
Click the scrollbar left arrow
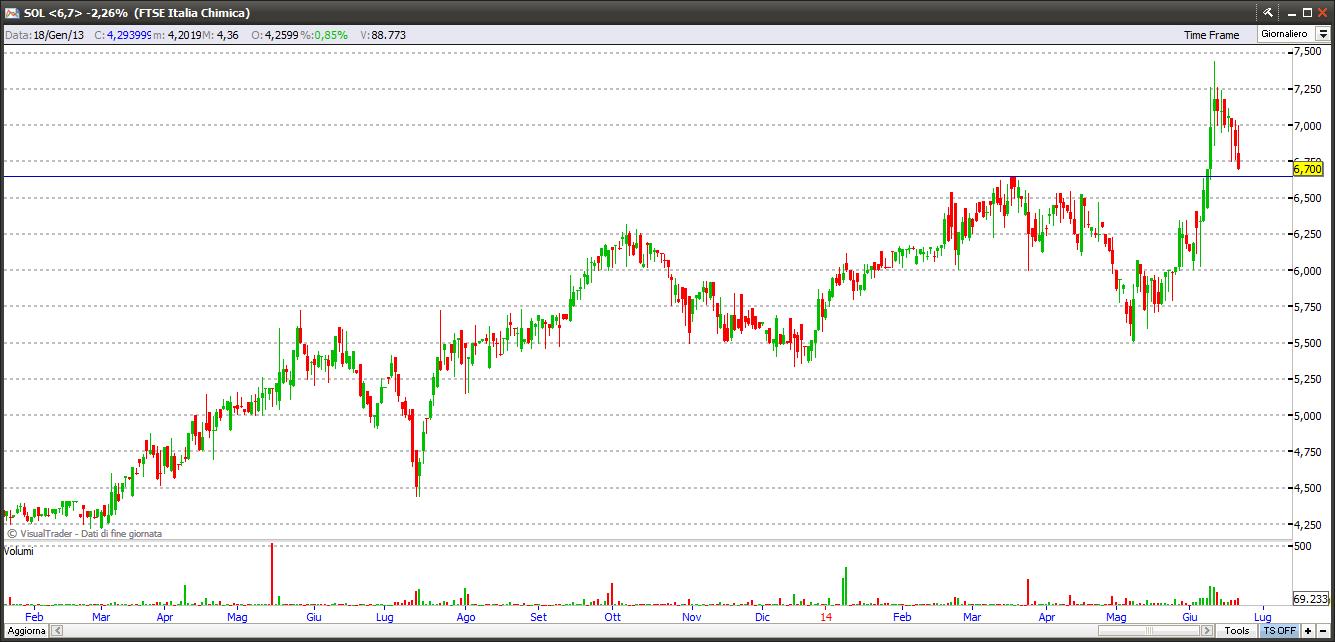(x=57, y=631)
